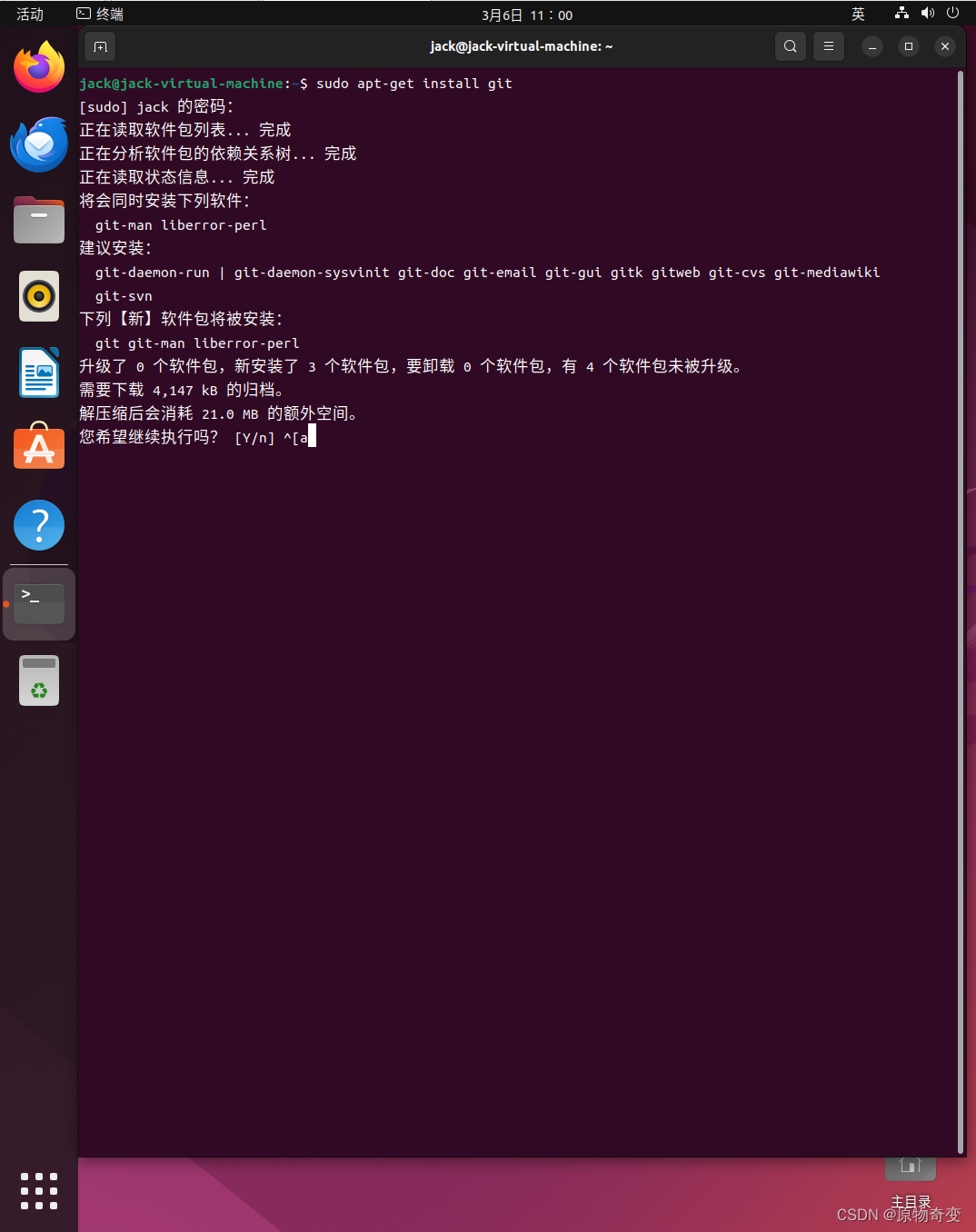This screenshot has width=976, height=1232.
Task: Open the power menu icon
Action: (952, 13)
